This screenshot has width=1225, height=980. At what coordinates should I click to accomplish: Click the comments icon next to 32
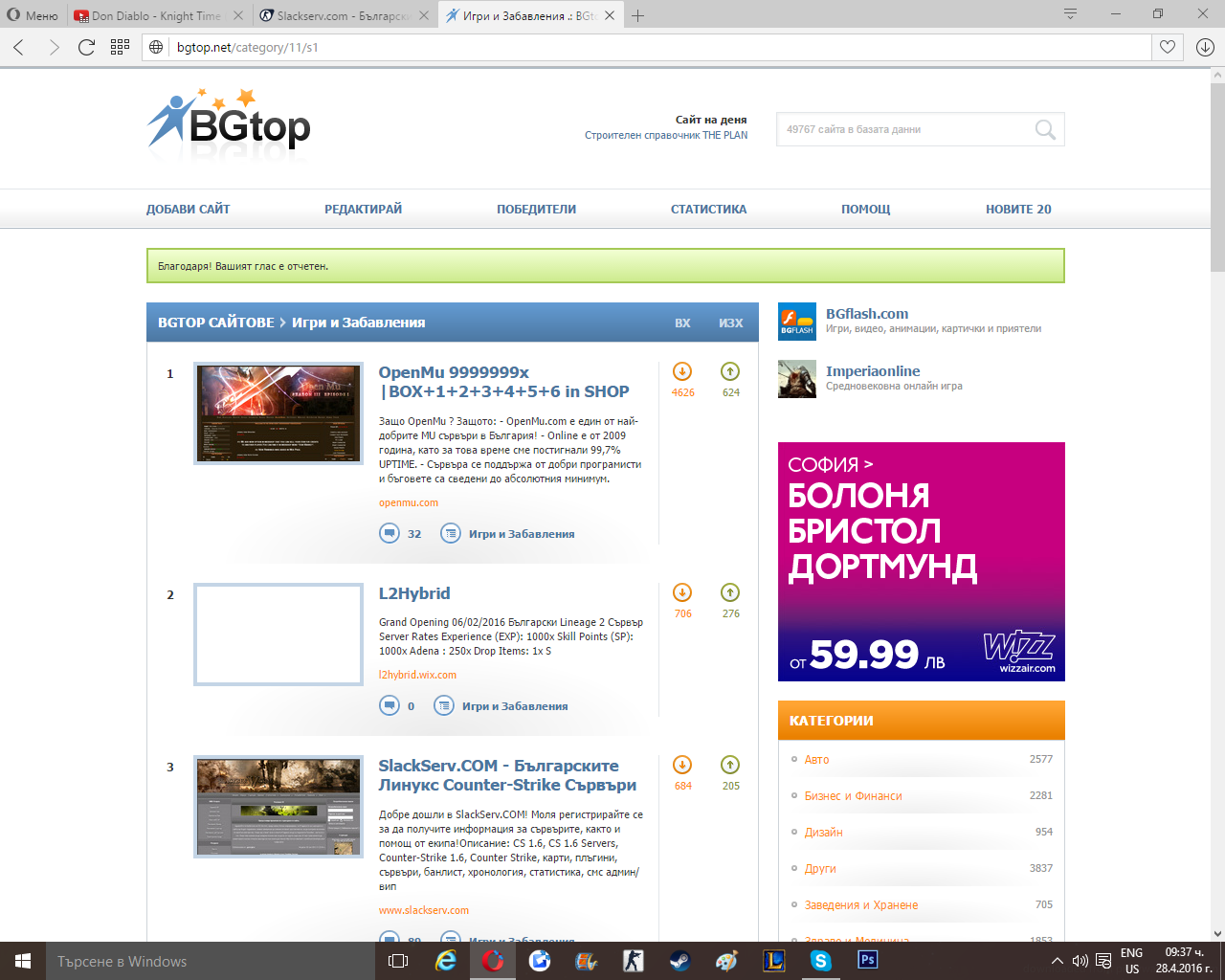(390, 533)
